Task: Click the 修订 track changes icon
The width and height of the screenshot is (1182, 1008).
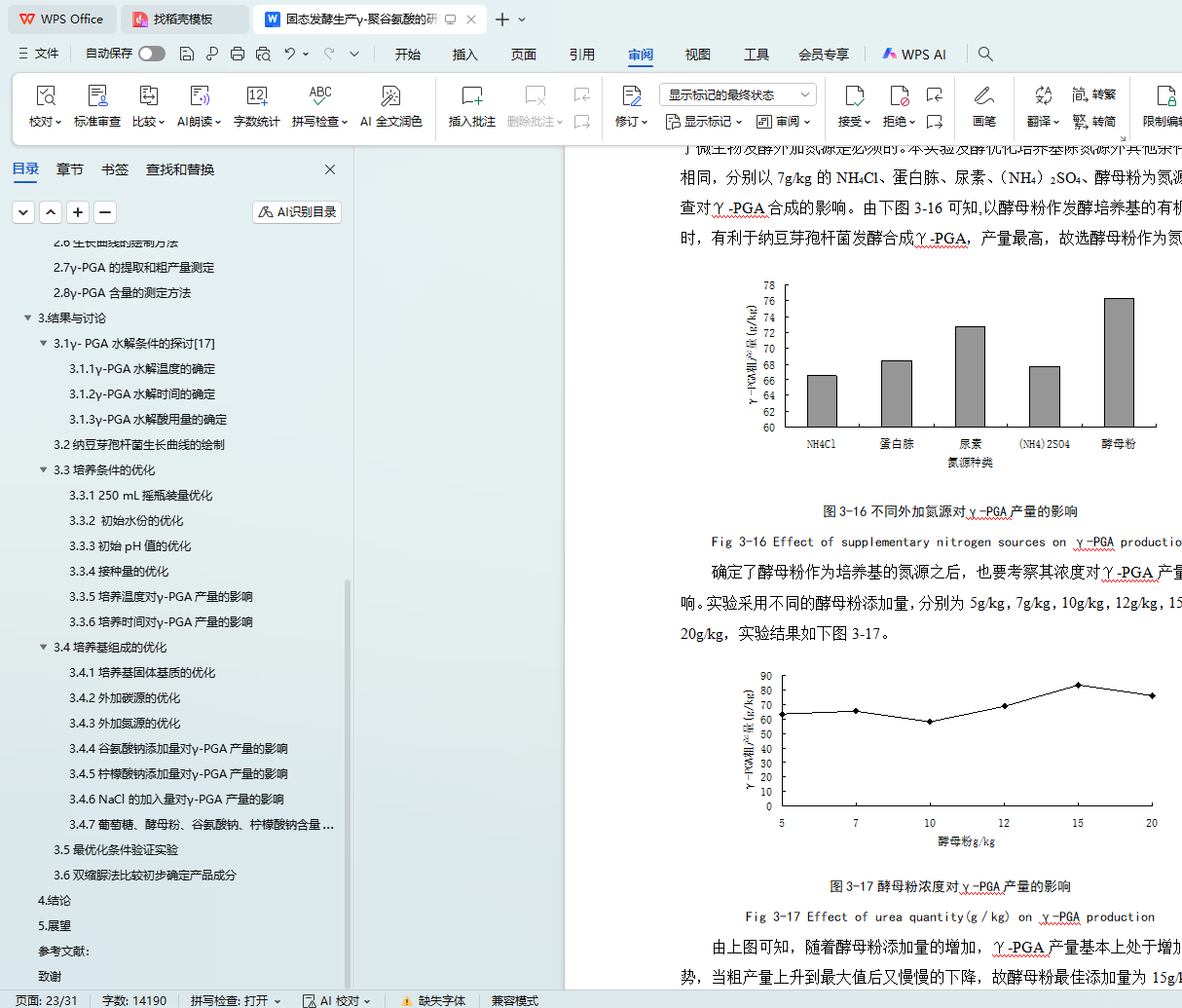Action: pos(631,96)
